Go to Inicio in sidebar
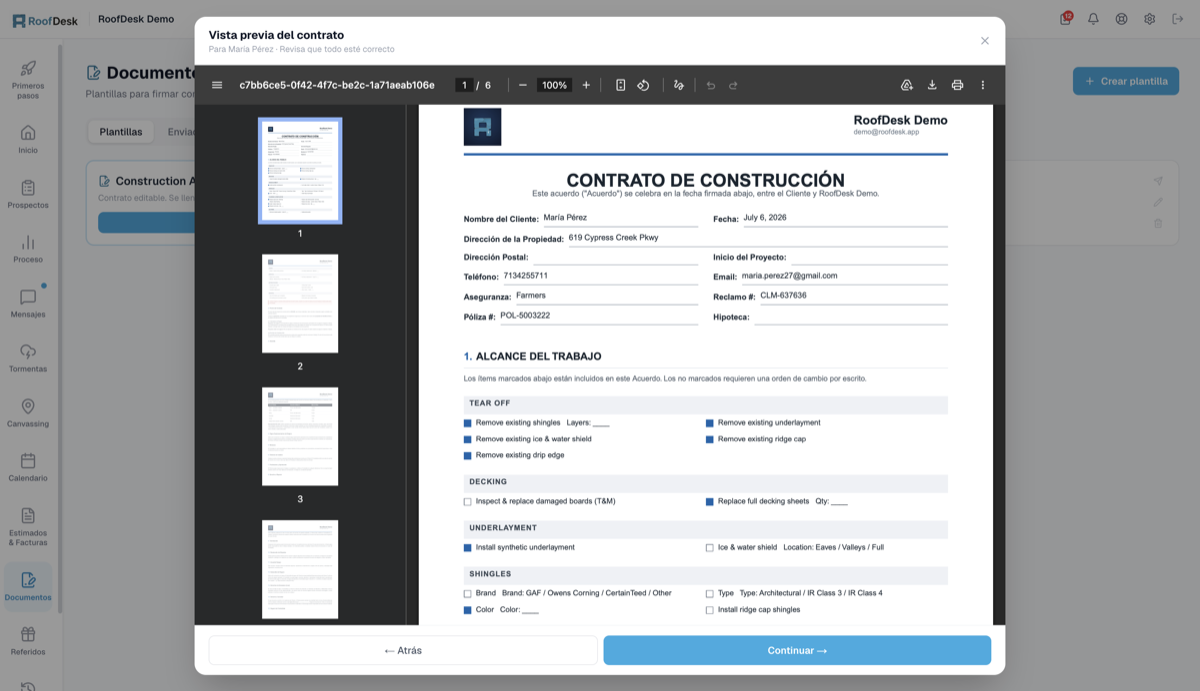Image resolution: width=1200 pixels, height=691 pixels. [x=28, y=139]
